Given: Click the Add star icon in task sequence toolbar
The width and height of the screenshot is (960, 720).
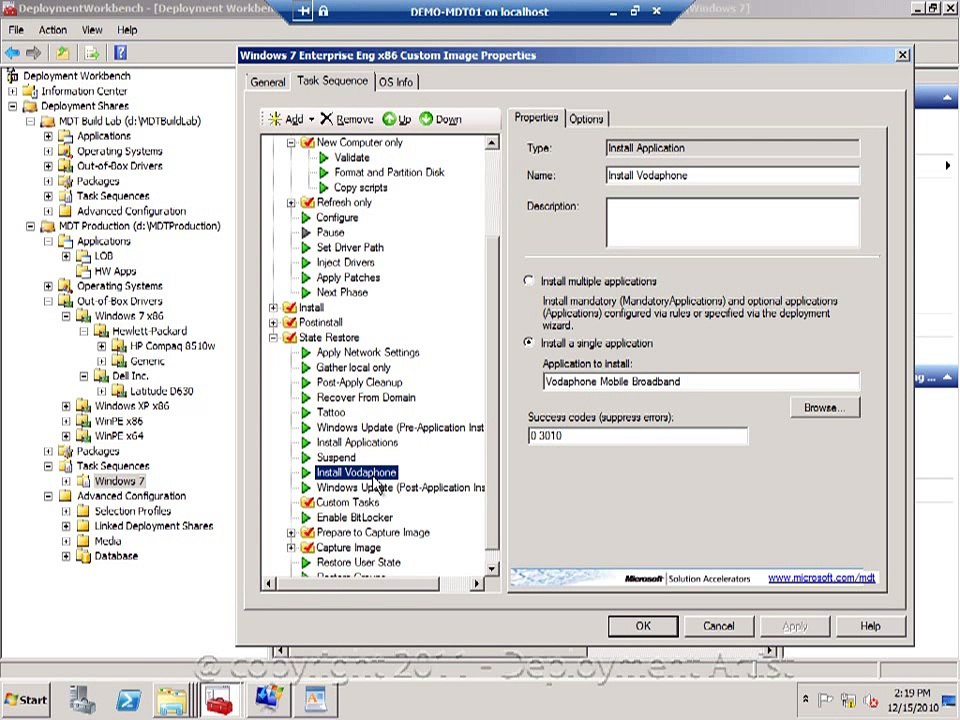Looking at the screenshot, I should pyautogui.click(x=275, y=119).
